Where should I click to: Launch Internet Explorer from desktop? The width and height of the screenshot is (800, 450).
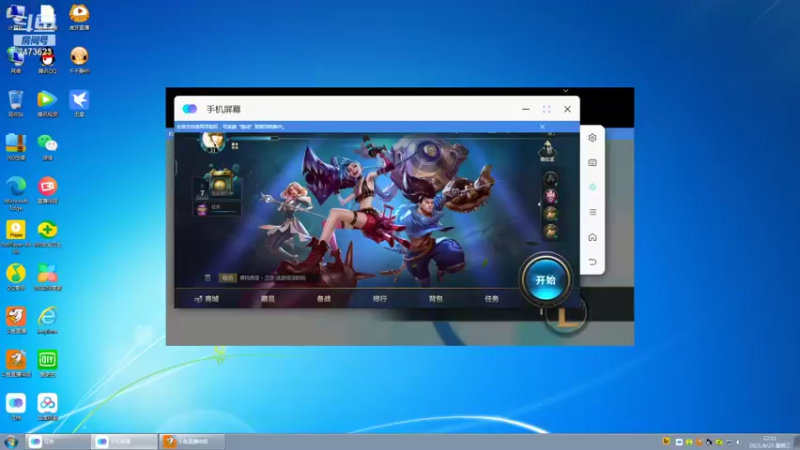point(47,320)
